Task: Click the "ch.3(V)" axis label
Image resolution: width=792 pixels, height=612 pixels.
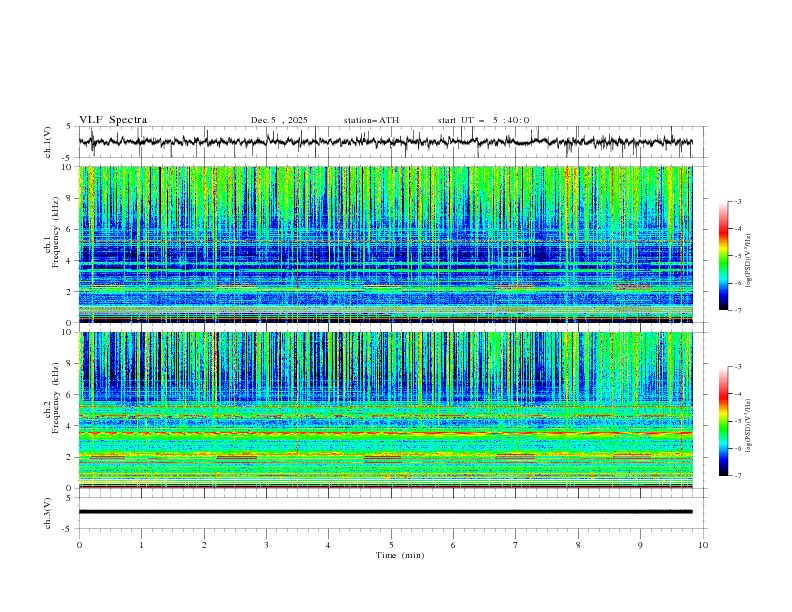Action: [48, 513]
